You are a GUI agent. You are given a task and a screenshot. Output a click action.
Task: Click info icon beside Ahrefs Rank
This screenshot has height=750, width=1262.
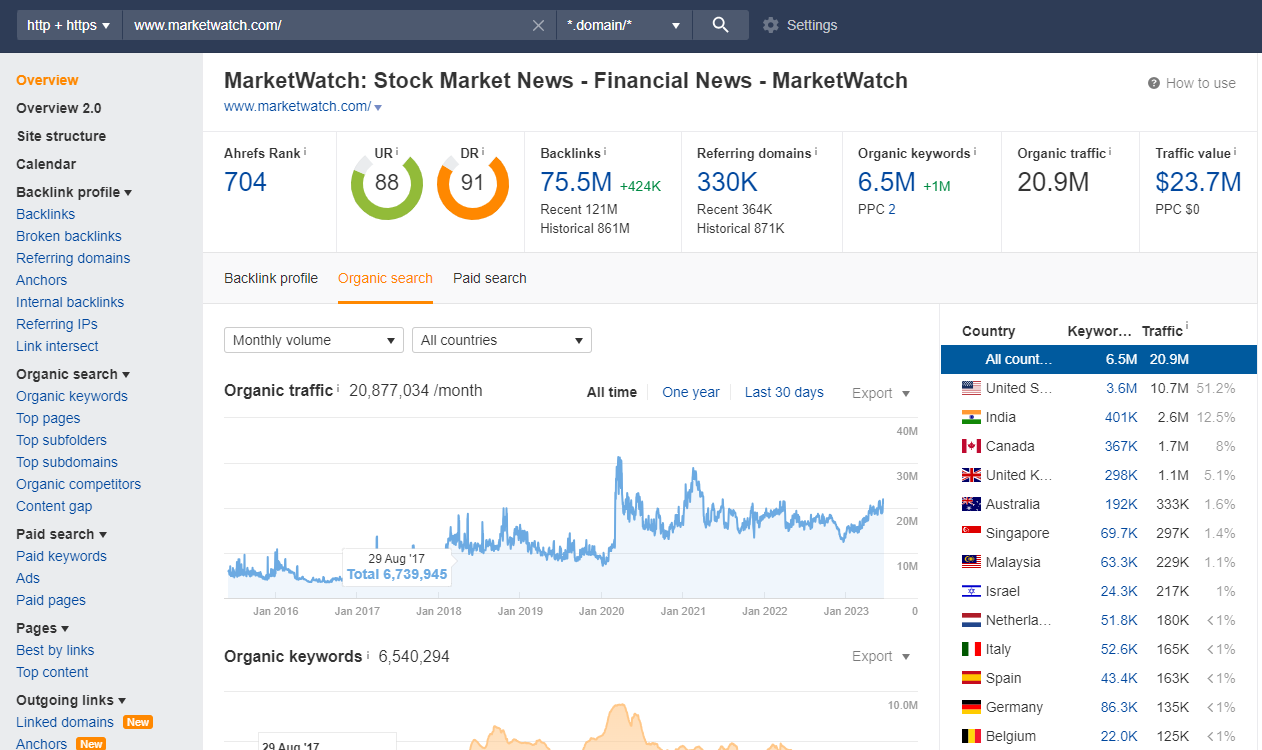[x=305, y=152]
